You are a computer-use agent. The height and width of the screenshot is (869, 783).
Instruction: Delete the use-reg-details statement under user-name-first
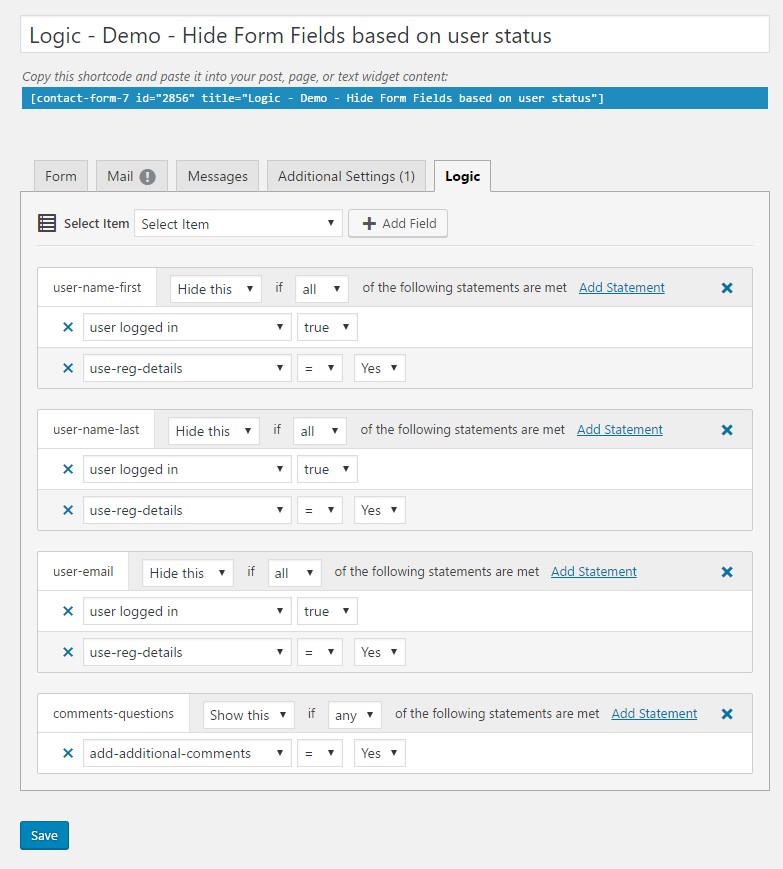click(x=67, y=368)
